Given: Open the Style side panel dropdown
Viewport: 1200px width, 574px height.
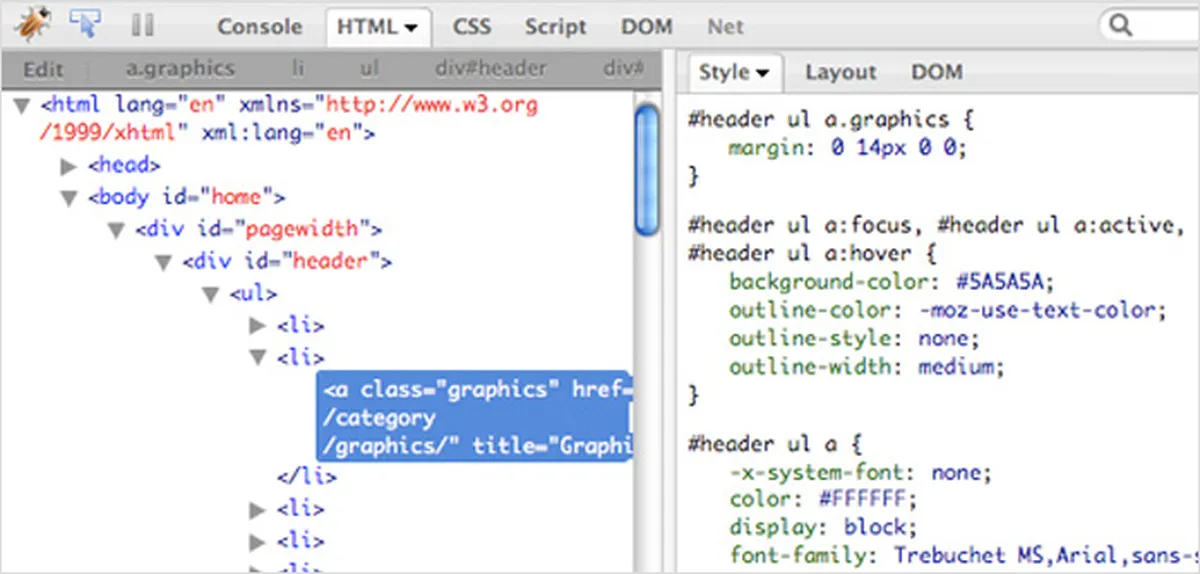Looking at the screenshot, I should click(x=733, y=72).
